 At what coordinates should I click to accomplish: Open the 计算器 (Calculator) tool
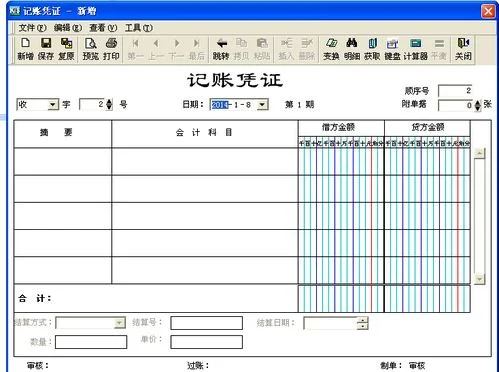tap(416, 49)
